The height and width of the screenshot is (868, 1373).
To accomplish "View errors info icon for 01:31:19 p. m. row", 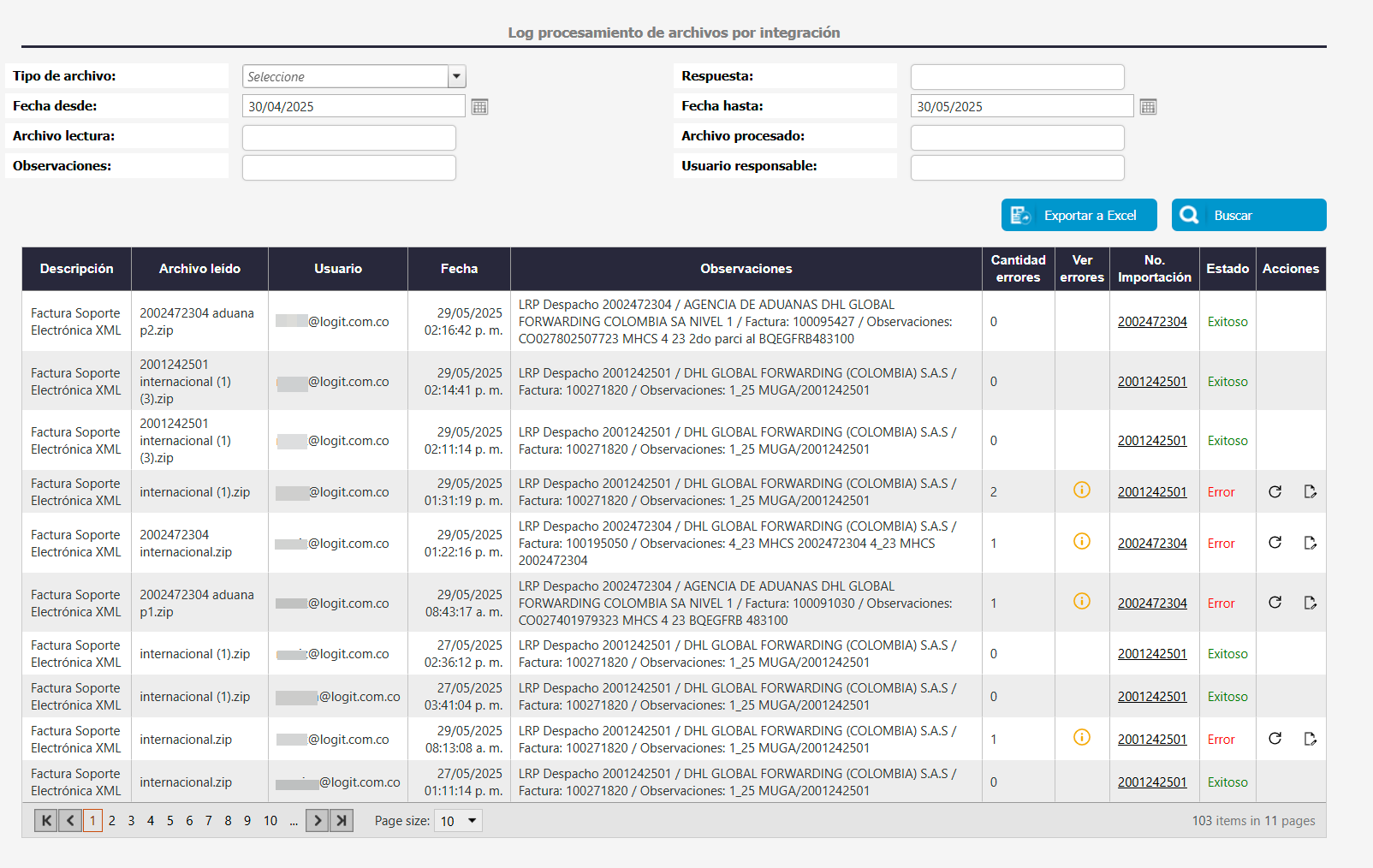I will tap(1082, 490).
